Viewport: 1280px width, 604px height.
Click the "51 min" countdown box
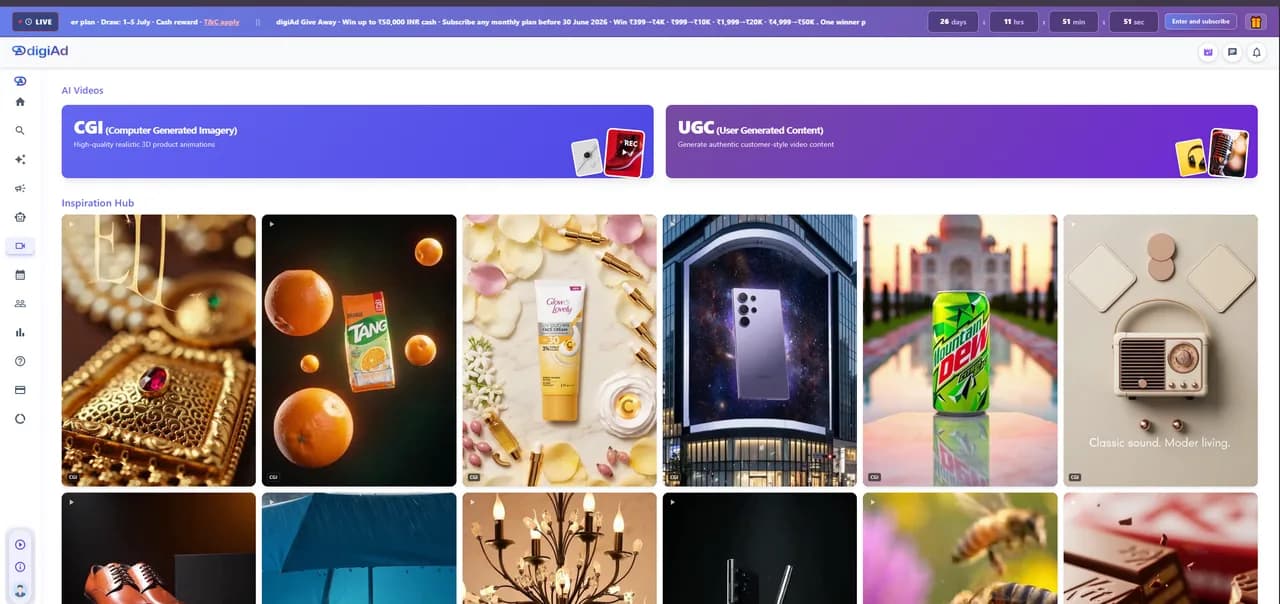(x=1074, y=21)
